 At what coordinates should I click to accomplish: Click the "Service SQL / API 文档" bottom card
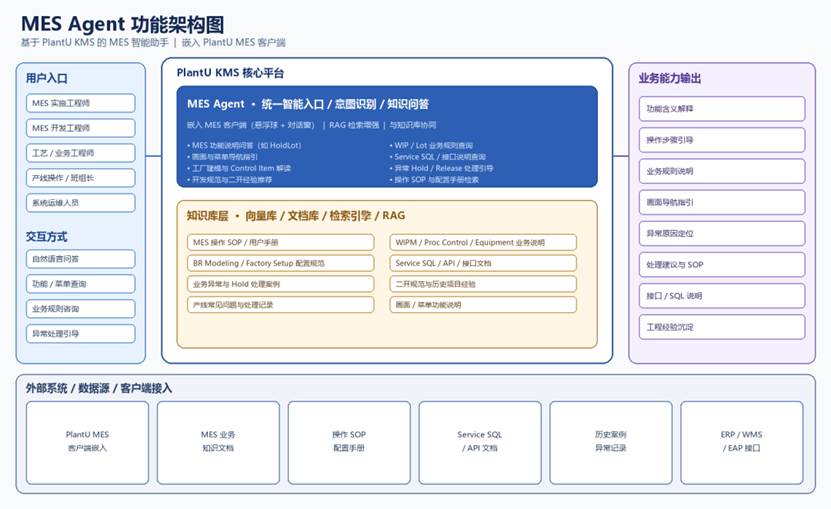480,443
